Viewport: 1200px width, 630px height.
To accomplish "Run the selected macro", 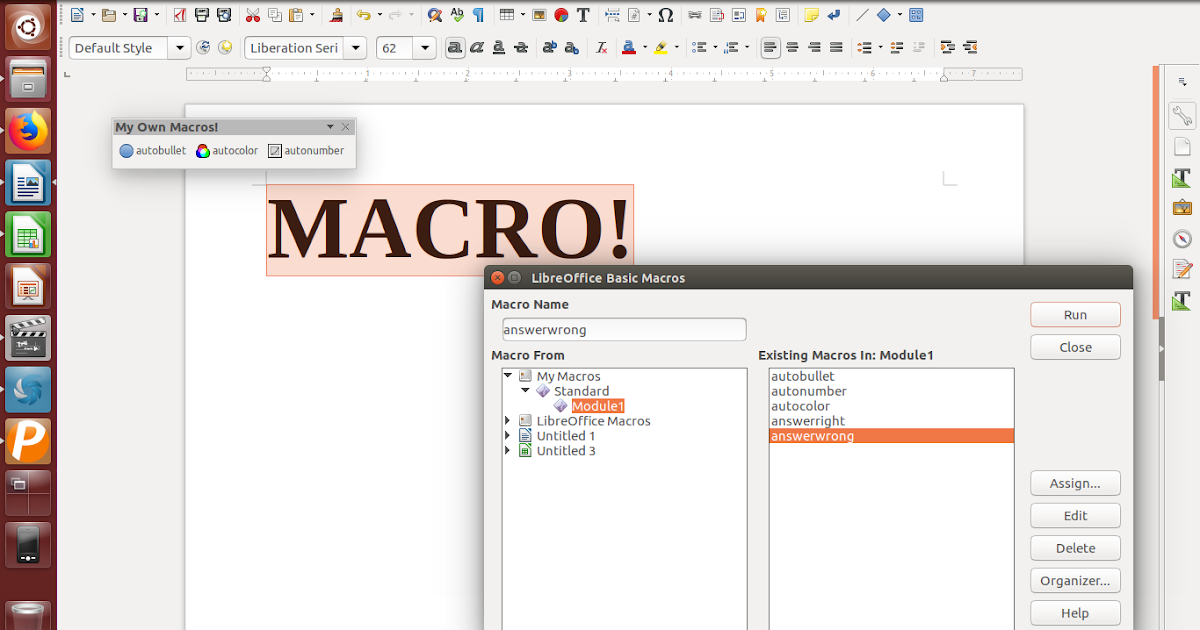I will click(1075, 314).
